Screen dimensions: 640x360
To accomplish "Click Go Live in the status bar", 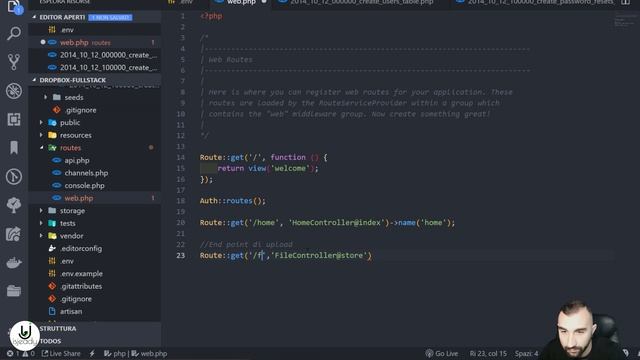I will coord(442,353).
